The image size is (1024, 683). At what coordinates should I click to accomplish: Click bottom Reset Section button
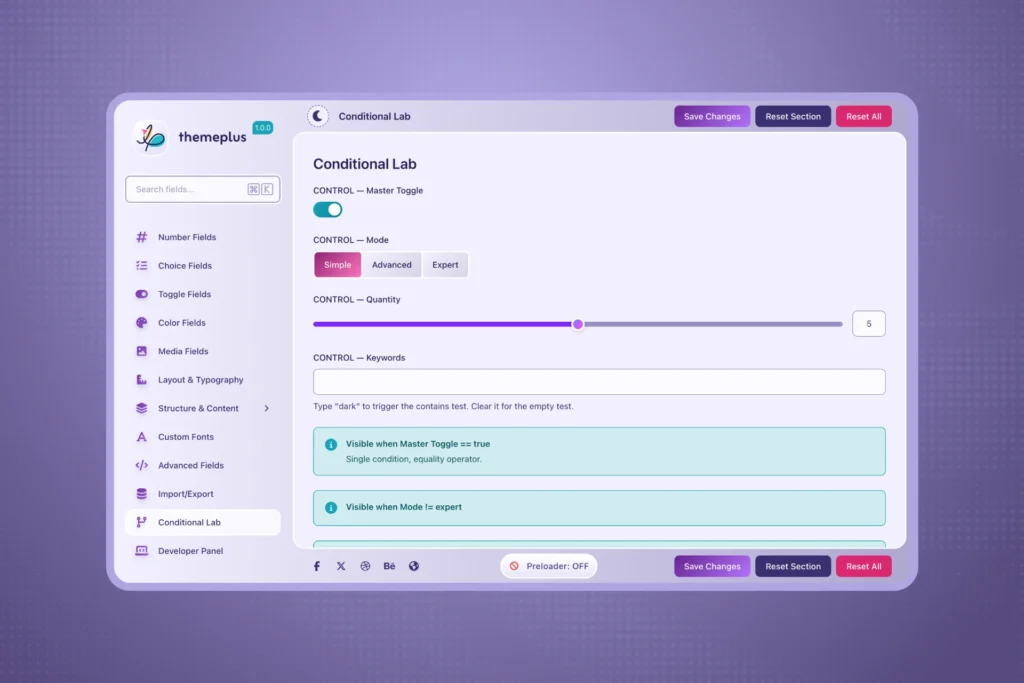pyautogui.click(x=793, y=566)
